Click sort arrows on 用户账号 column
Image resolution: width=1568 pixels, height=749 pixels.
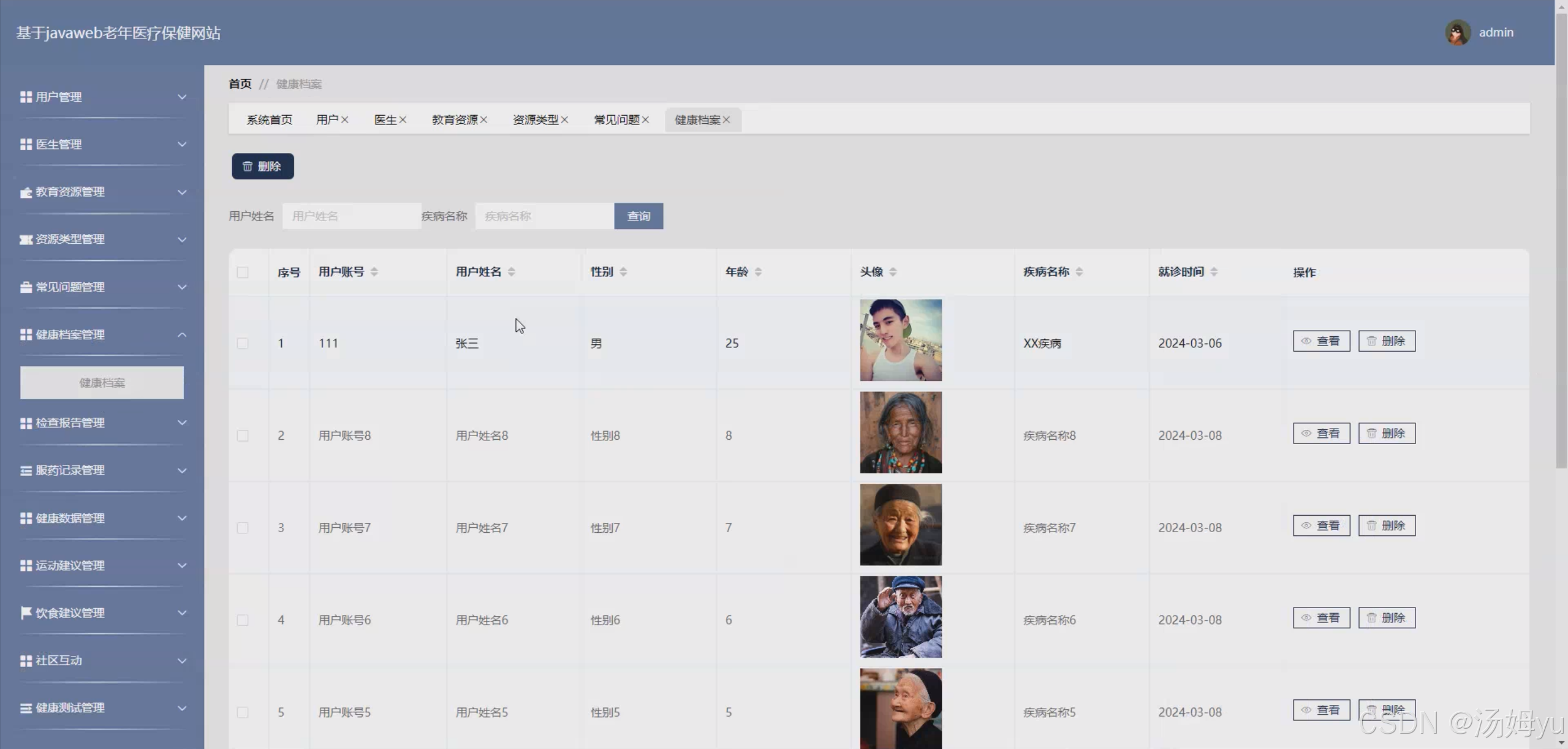[x=374, y=272]
